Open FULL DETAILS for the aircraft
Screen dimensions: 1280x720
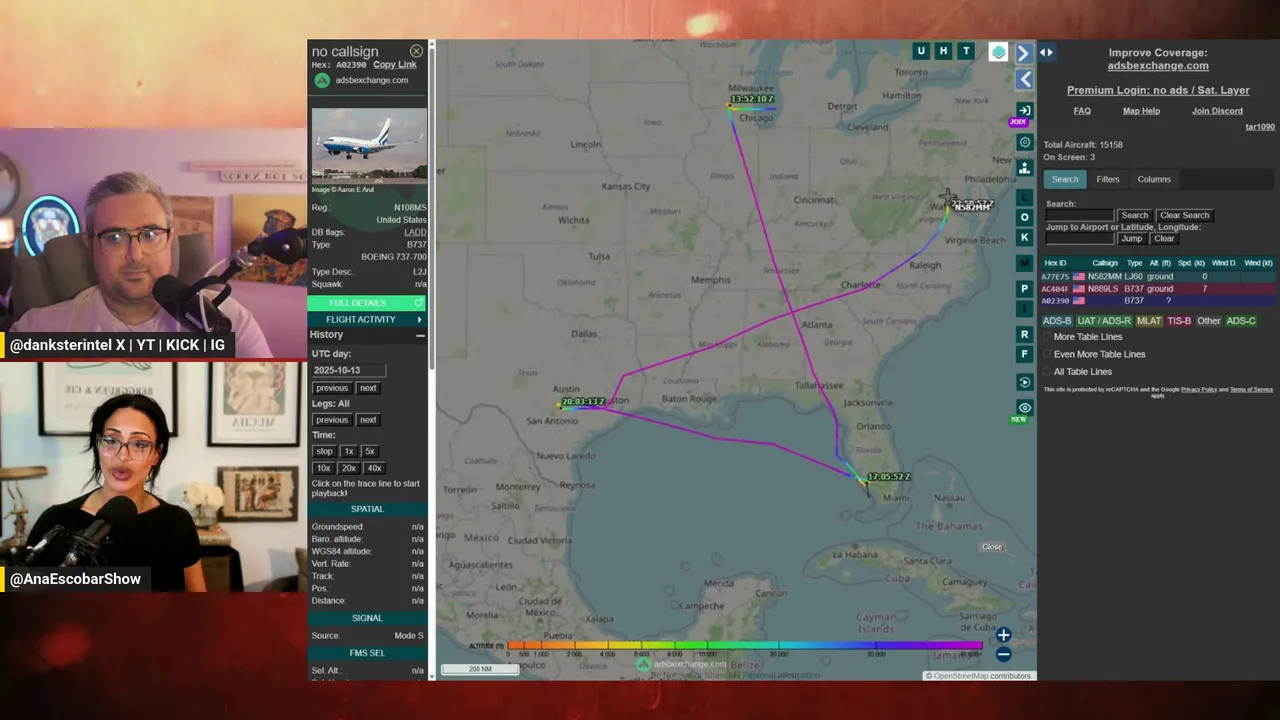tap(367, 303)
